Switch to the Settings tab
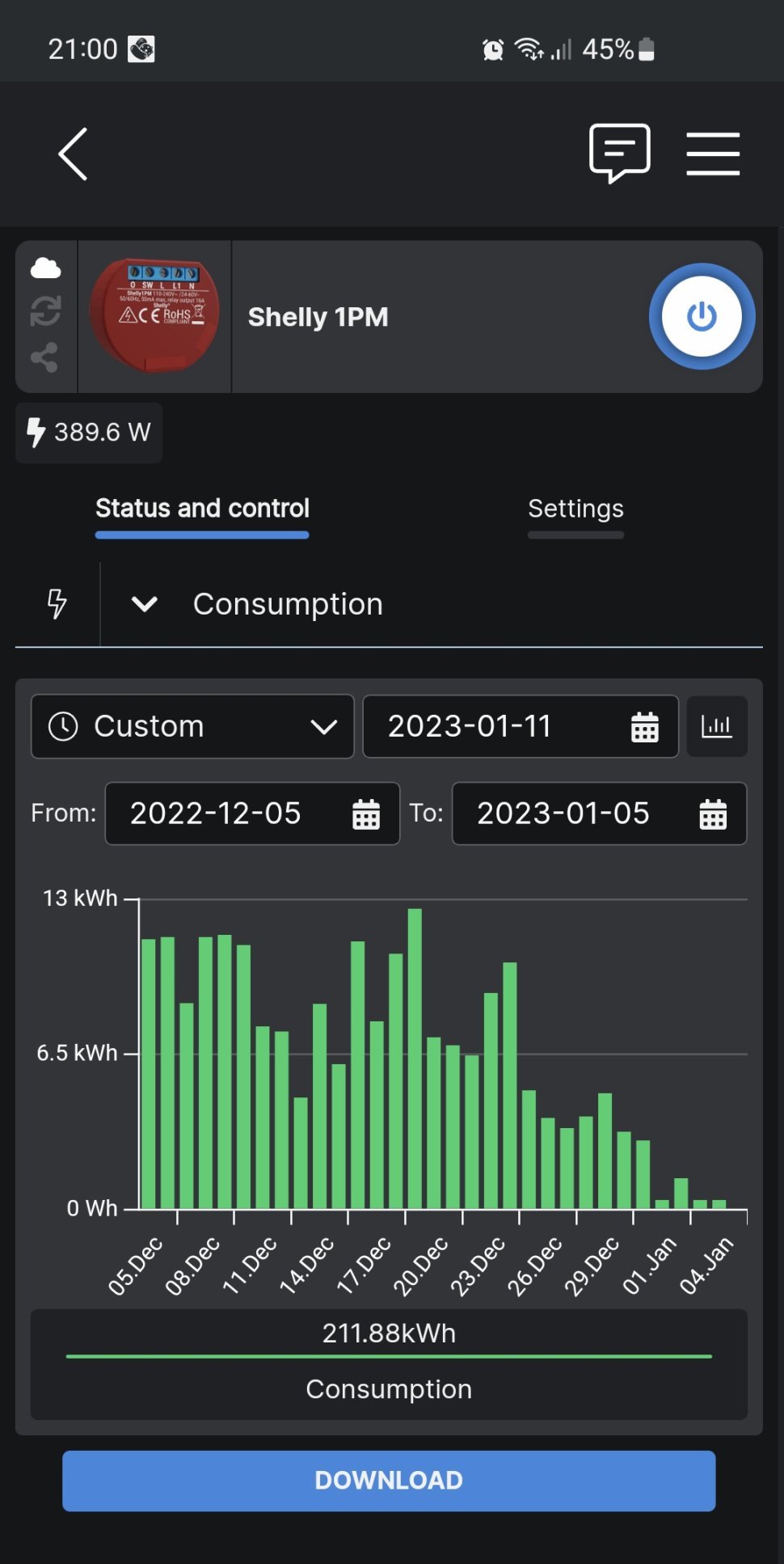The height and width of the screenshot is (1564, 784). tap(575, 509)
